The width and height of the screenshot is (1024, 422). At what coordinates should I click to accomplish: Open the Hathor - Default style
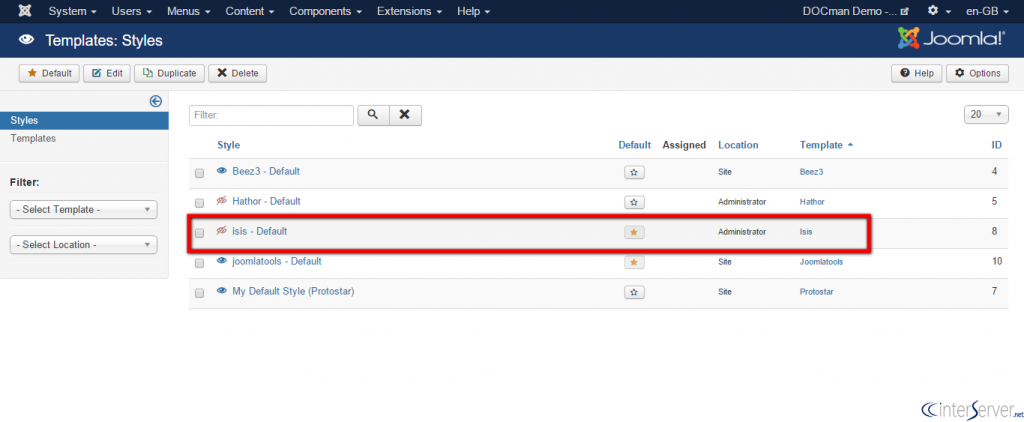coord(266,201)
